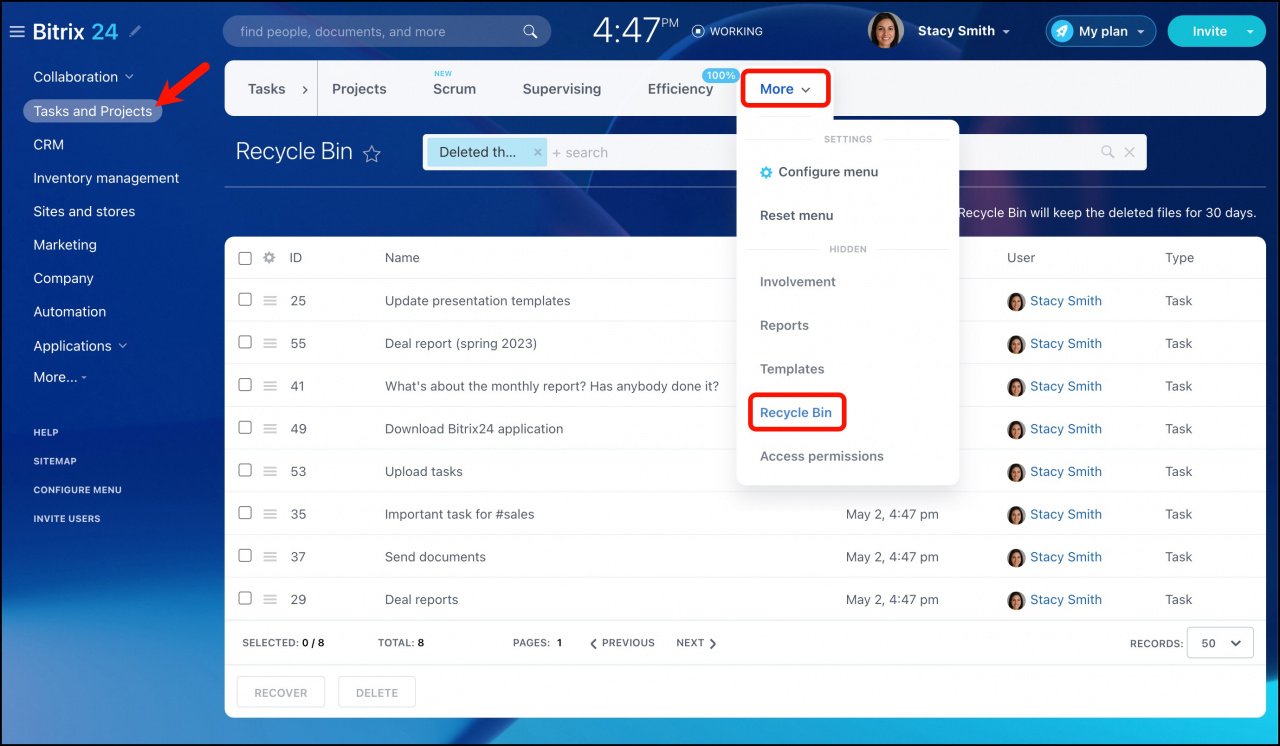Open row actions menu for task 49
The height and width of the screenshot is (746, 1280).
(x=270, y=428)
